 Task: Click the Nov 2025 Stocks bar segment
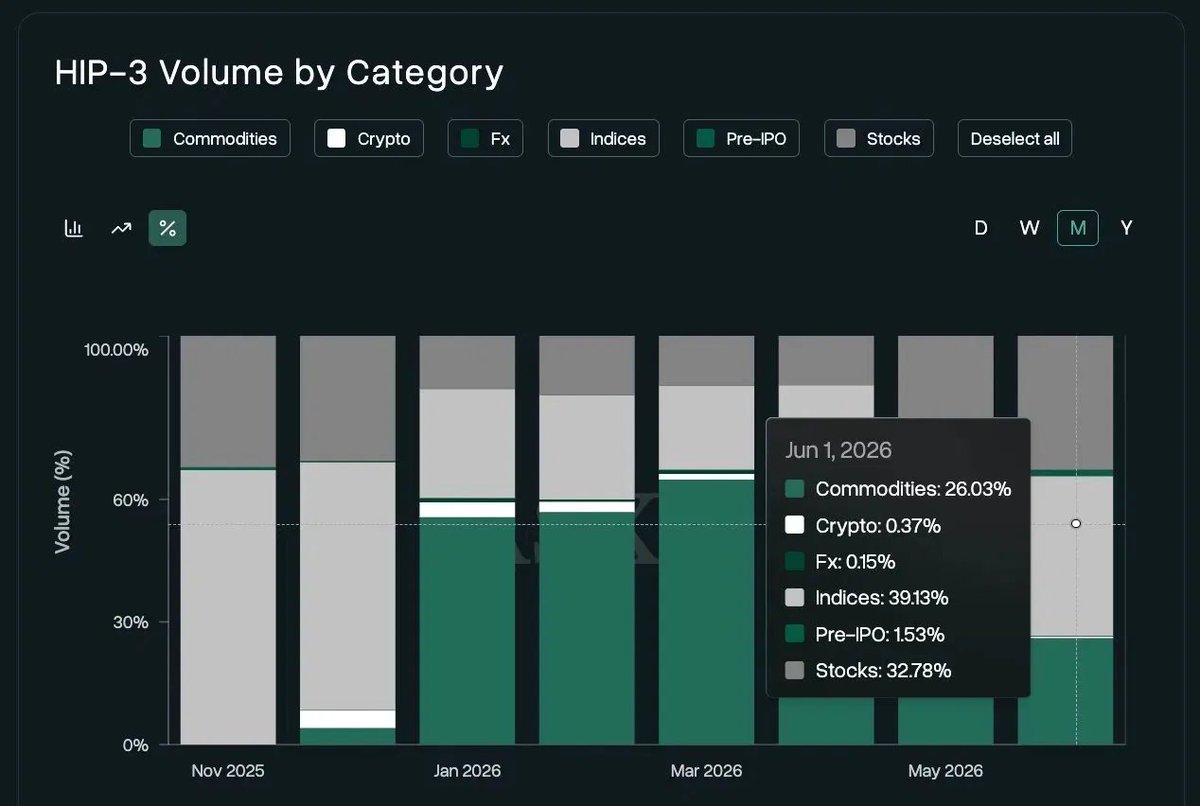[x=228, y=401]
